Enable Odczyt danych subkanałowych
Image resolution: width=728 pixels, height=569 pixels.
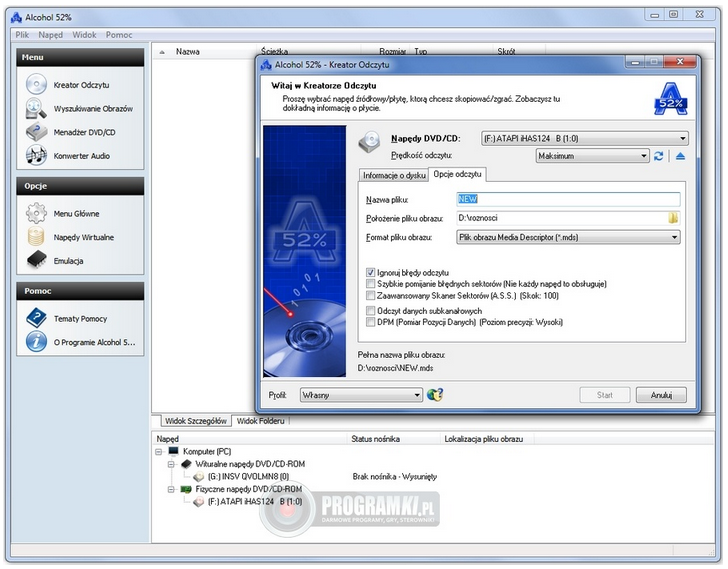(x=370, y=310)
